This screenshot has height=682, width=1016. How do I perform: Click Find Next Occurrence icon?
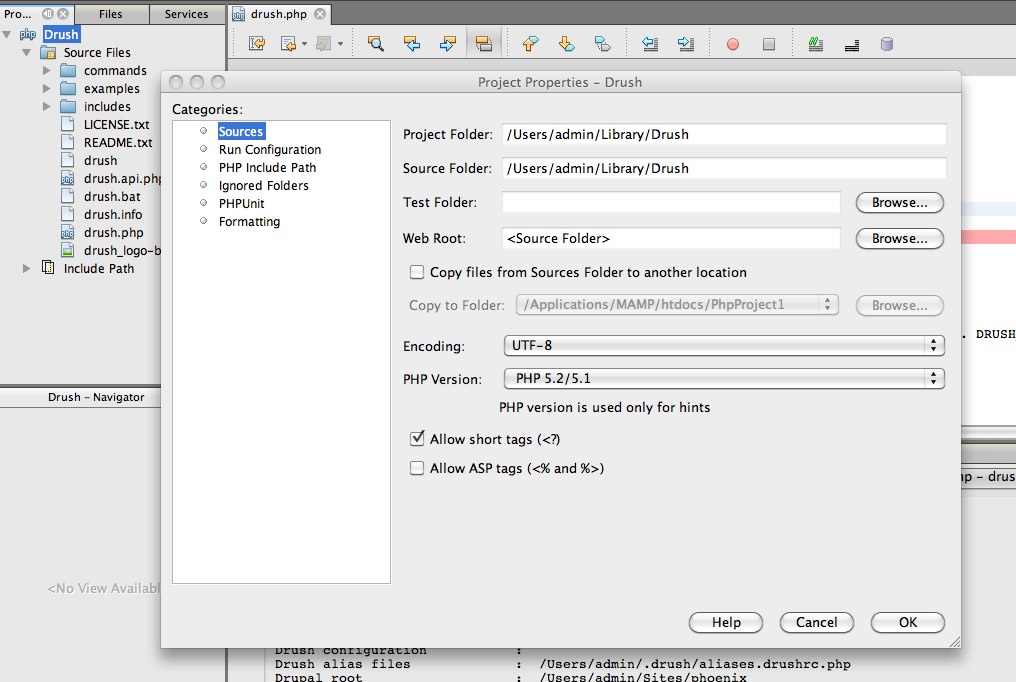[447, 43]
